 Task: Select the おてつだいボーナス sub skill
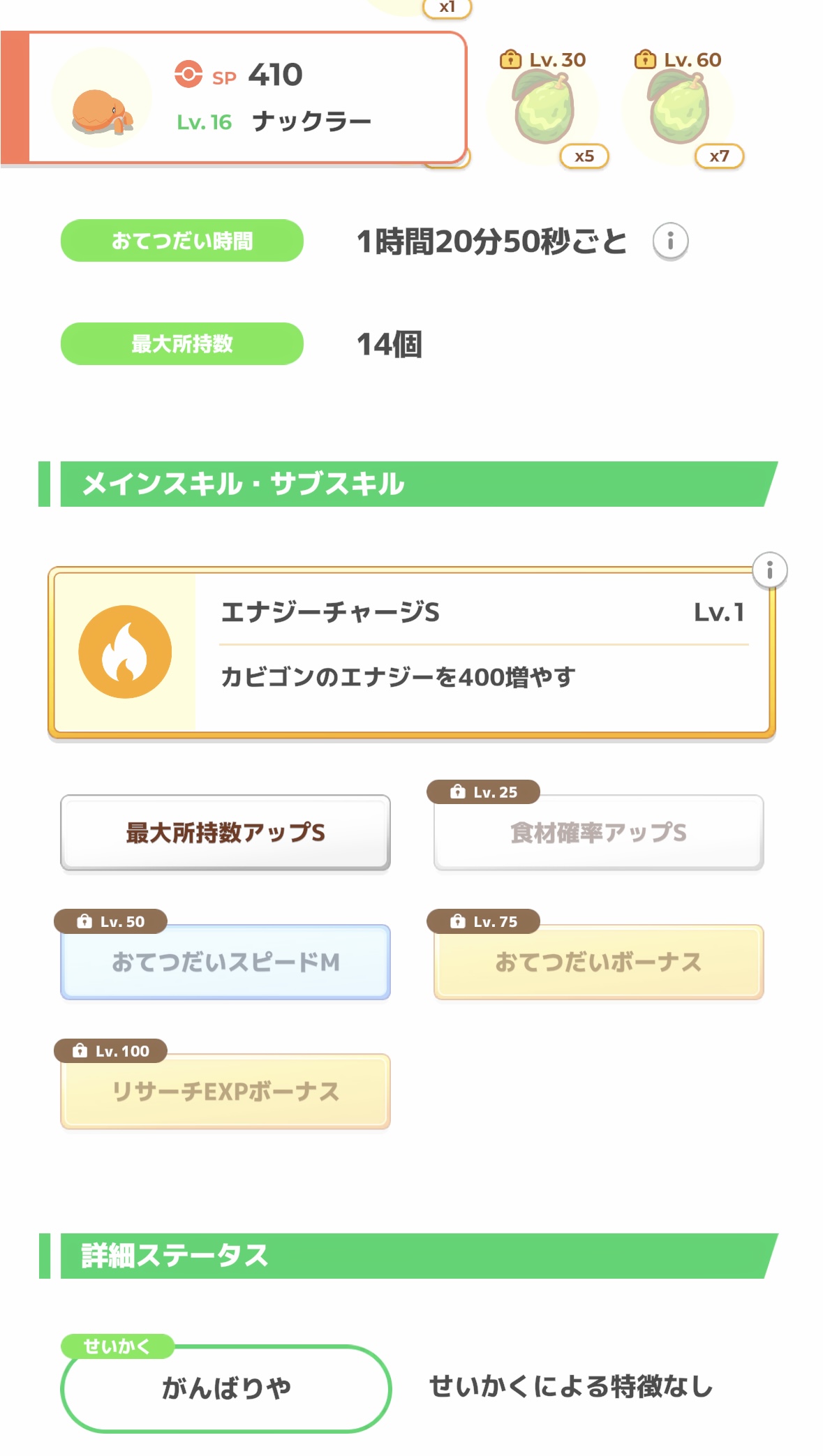click(598, 963)
